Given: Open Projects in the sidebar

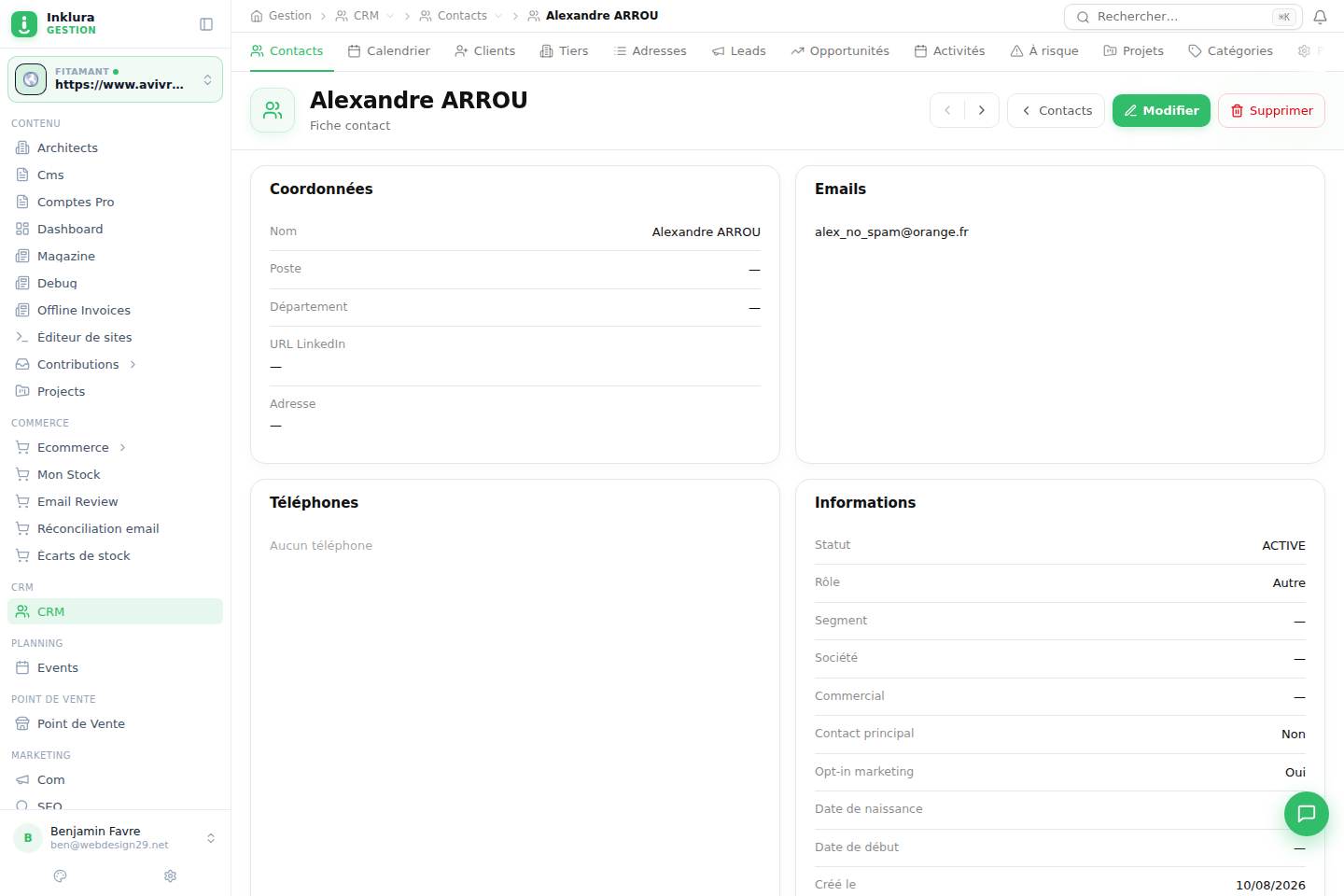Looking at the screenshot, I should [116, 391].
